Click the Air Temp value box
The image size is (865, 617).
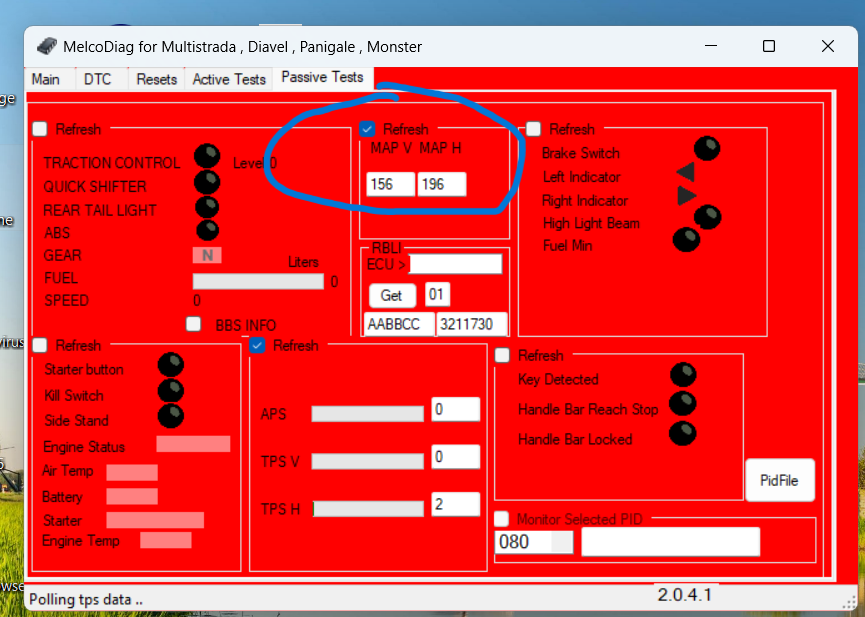point(132,472)
